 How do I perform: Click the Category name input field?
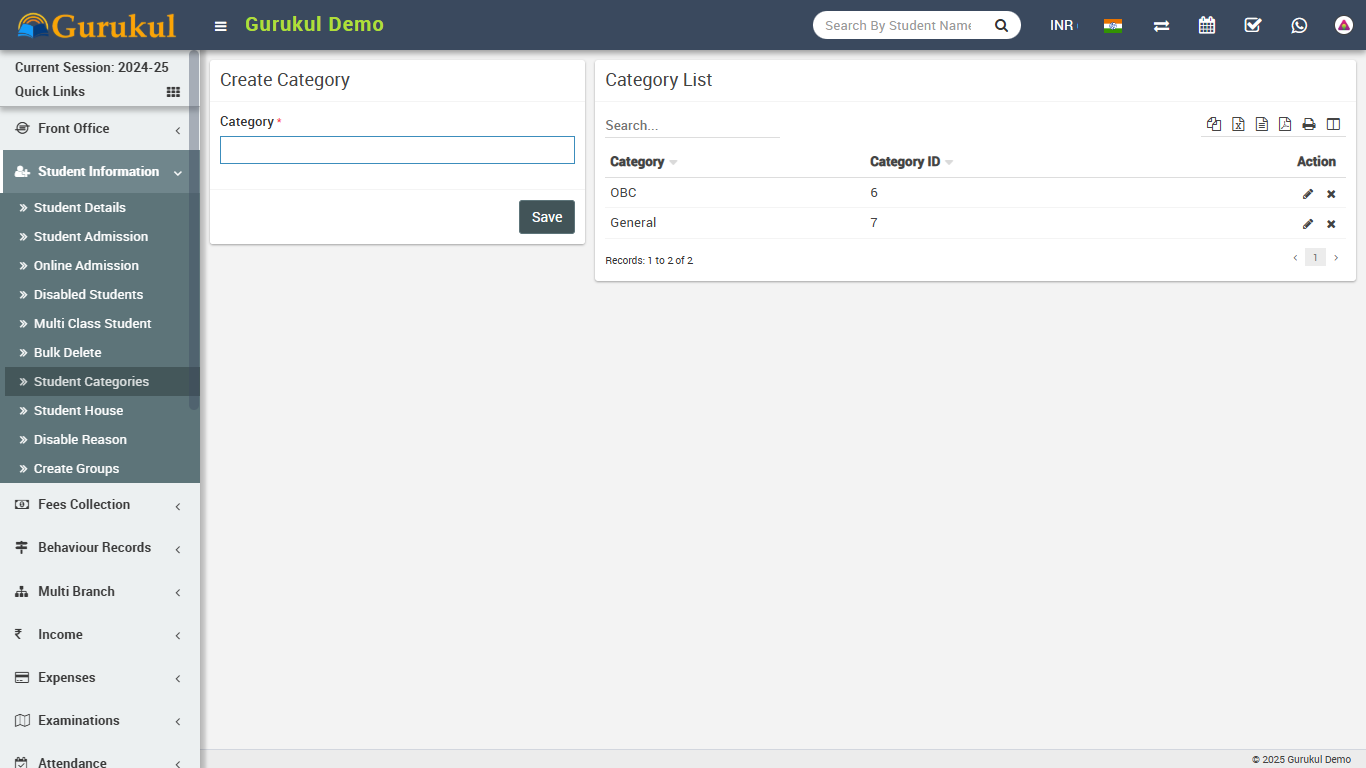tap(397, 150)
